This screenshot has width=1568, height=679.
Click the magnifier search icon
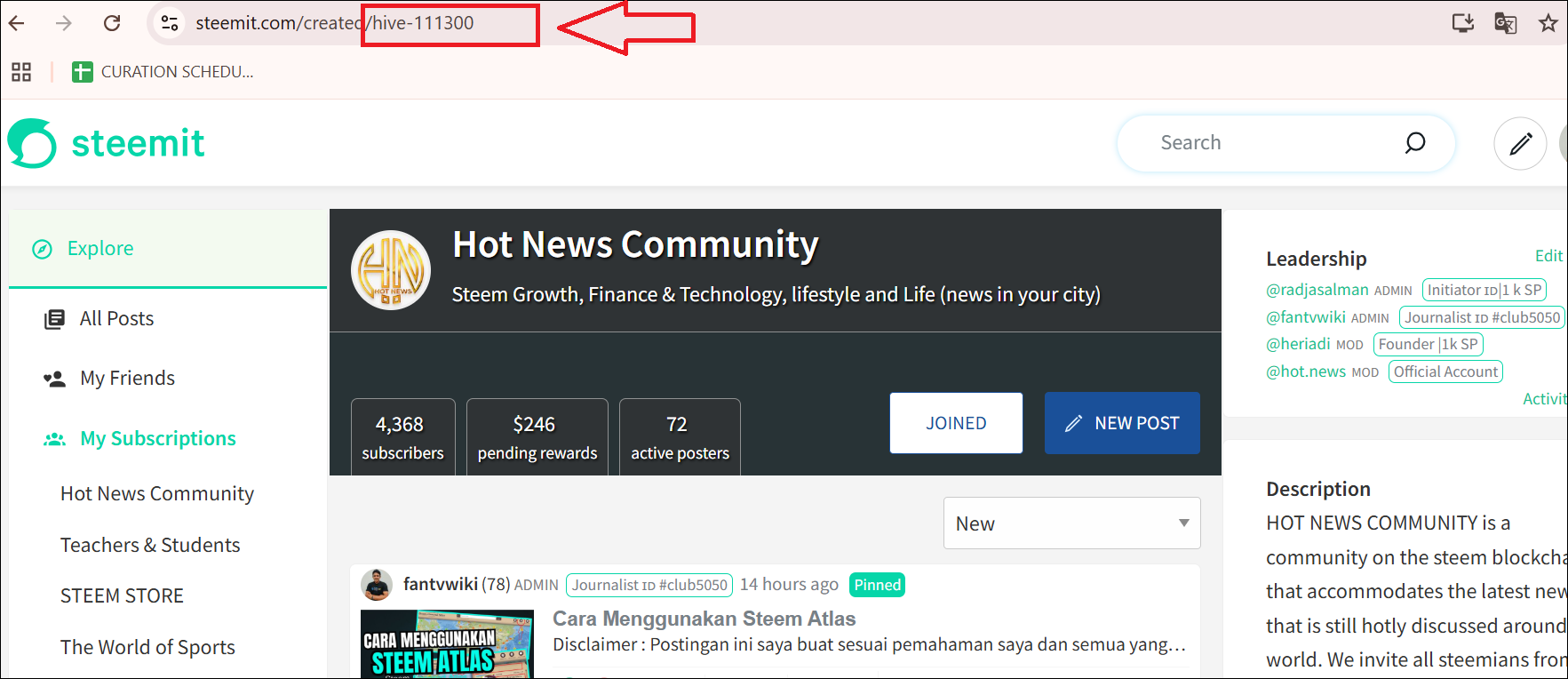pos(1414,143)
